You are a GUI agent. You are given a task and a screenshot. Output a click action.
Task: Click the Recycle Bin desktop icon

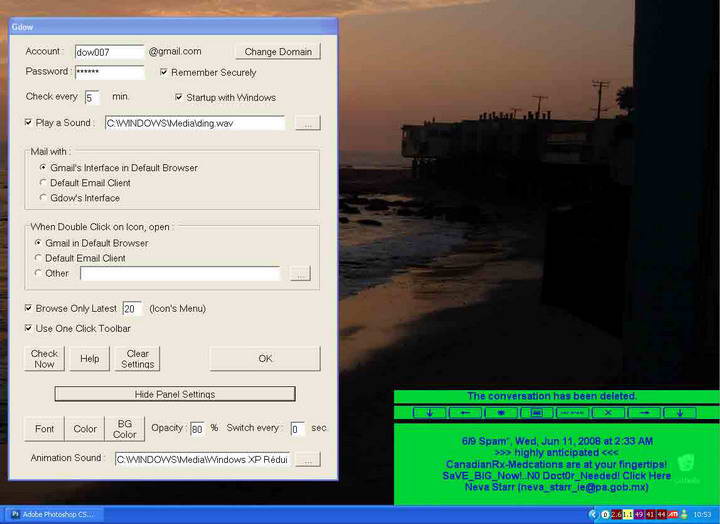click(x=687, y=465)
